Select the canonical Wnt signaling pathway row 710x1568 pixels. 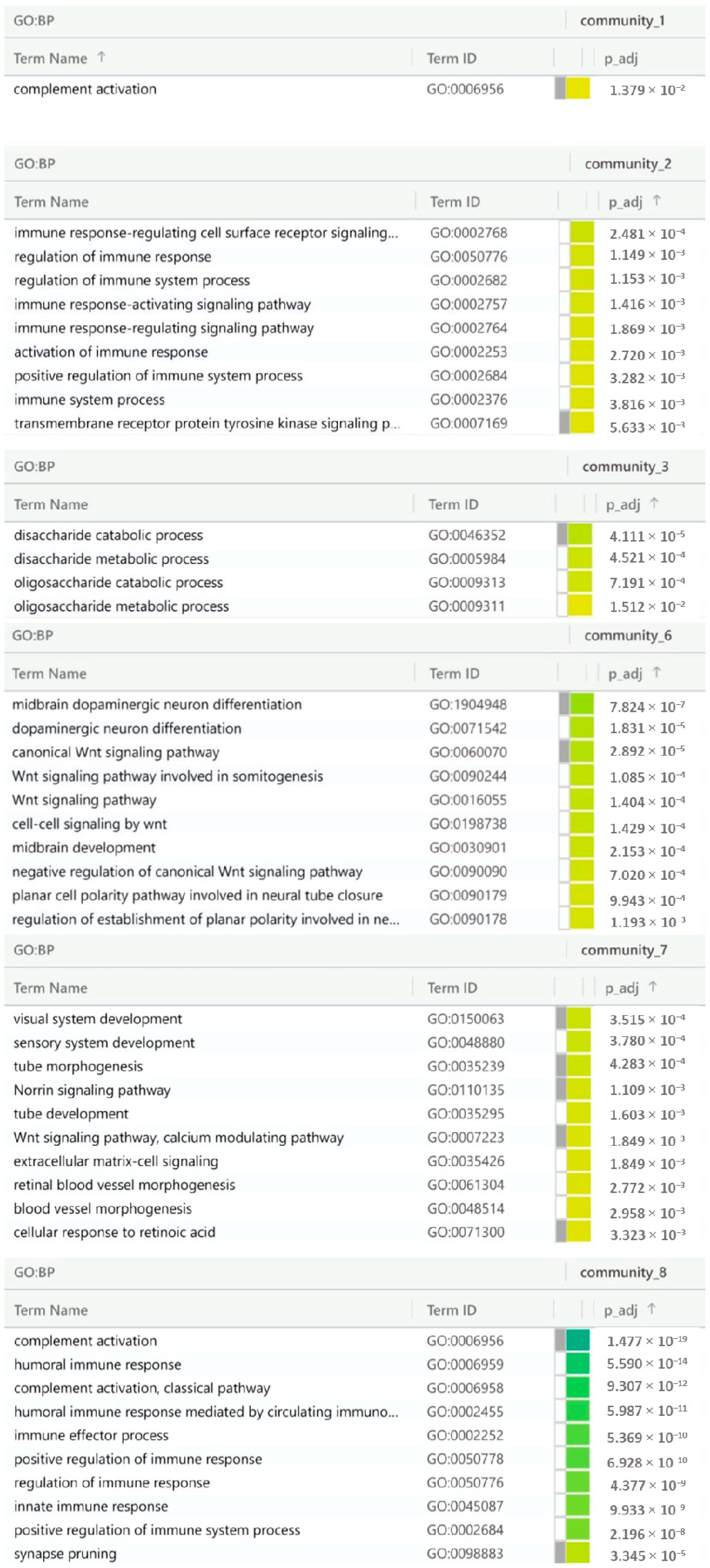click(116, 752)
